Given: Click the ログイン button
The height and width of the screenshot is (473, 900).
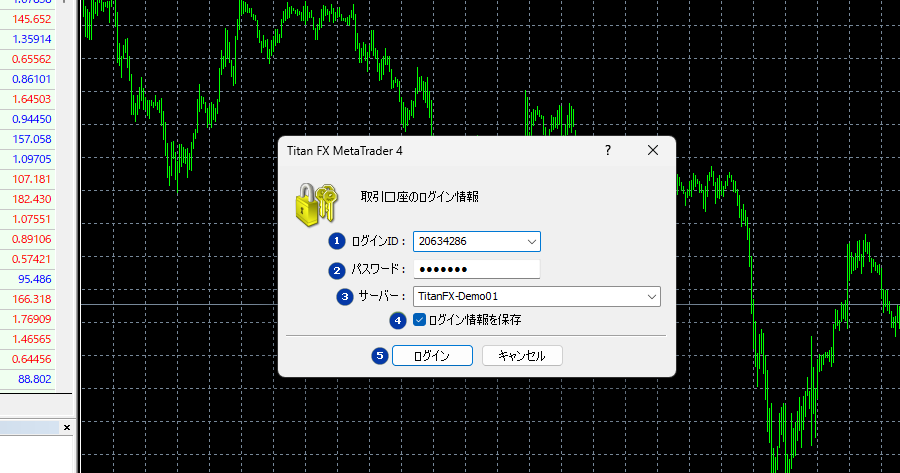Looking at the screenshot, I should (432, 355).
